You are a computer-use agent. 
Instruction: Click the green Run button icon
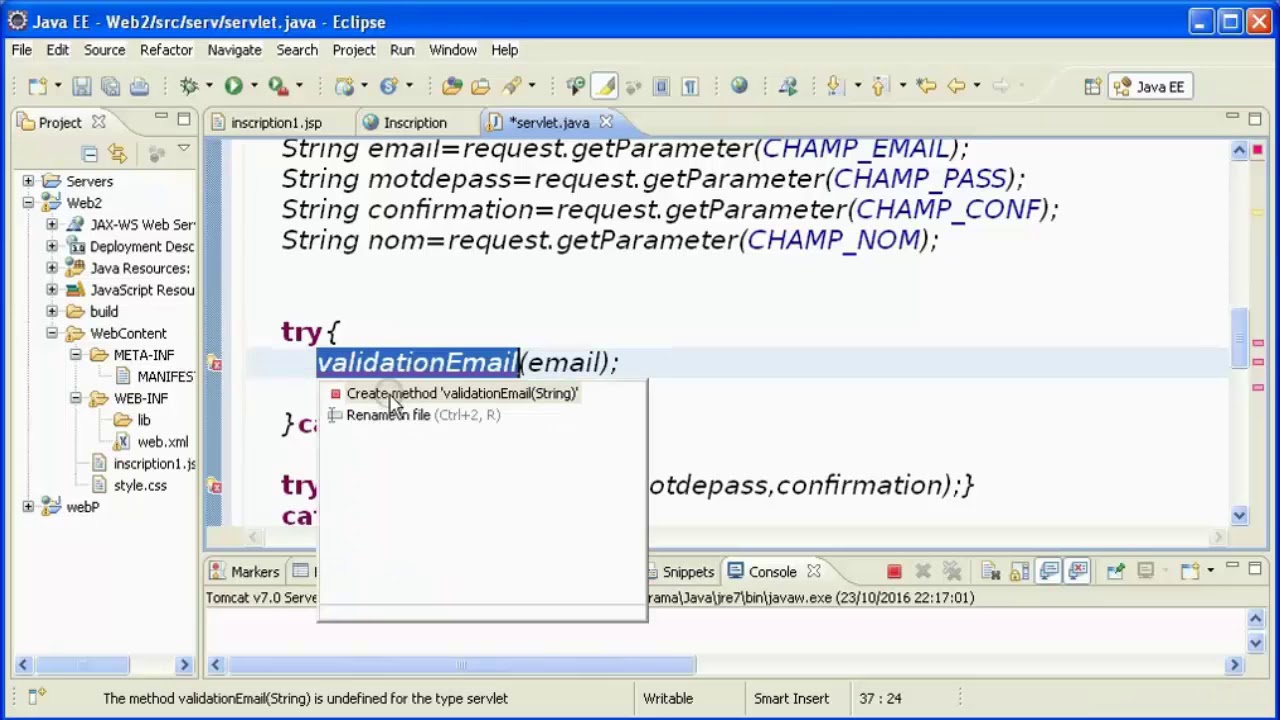(x=233, y=87)
